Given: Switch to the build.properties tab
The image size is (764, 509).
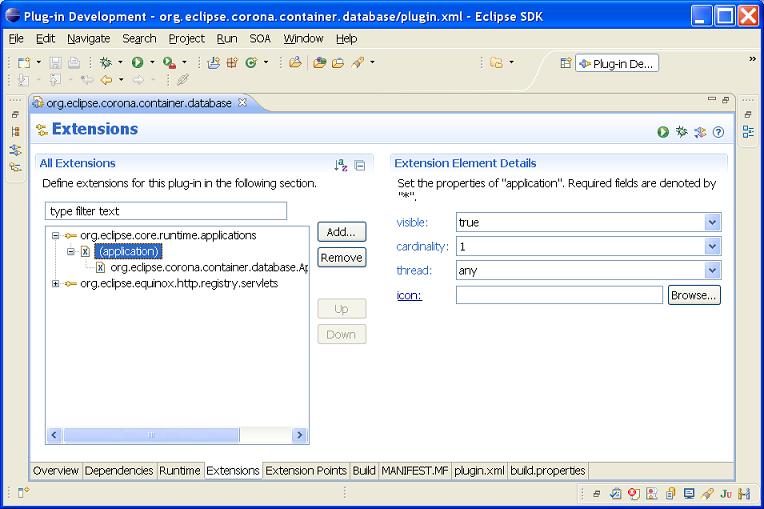Looking at the screenshot, I should [548, 471].
